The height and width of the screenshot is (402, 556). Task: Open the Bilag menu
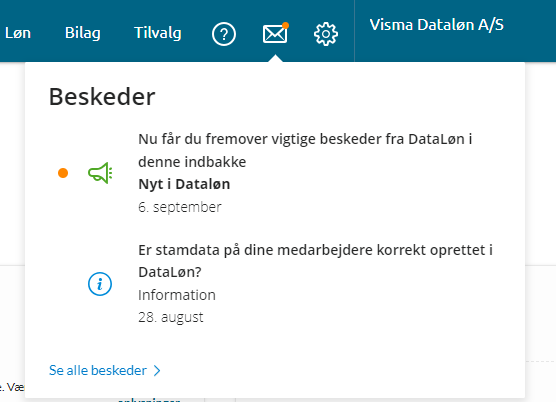pyautogui.click(x=83, y=33)
